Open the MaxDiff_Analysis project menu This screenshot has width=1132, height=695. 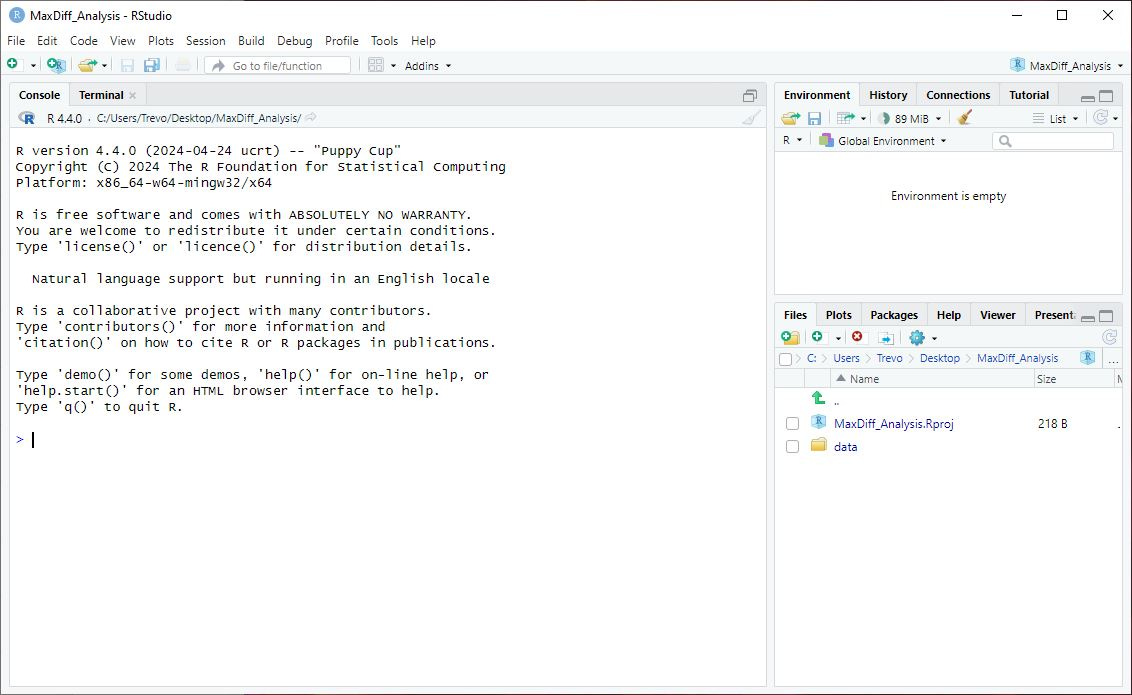click(1067, 66)
